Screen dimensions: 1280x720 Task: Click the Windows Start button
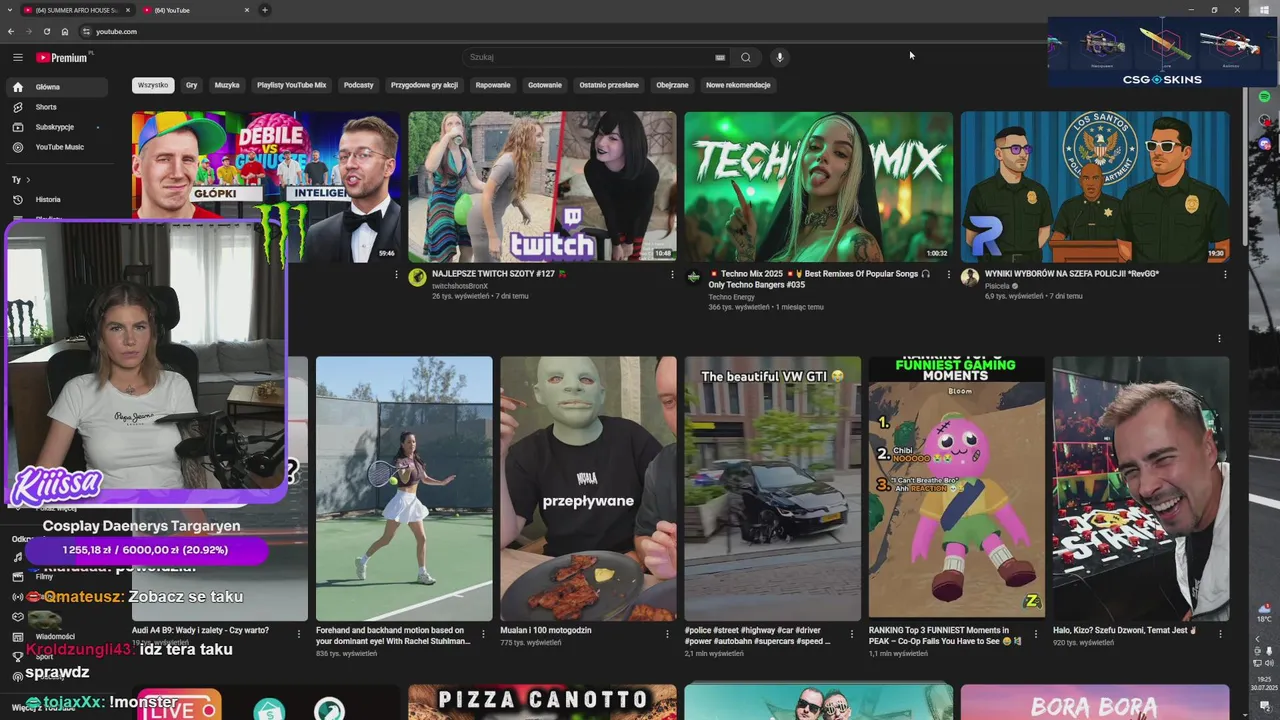click(1265, 10)
